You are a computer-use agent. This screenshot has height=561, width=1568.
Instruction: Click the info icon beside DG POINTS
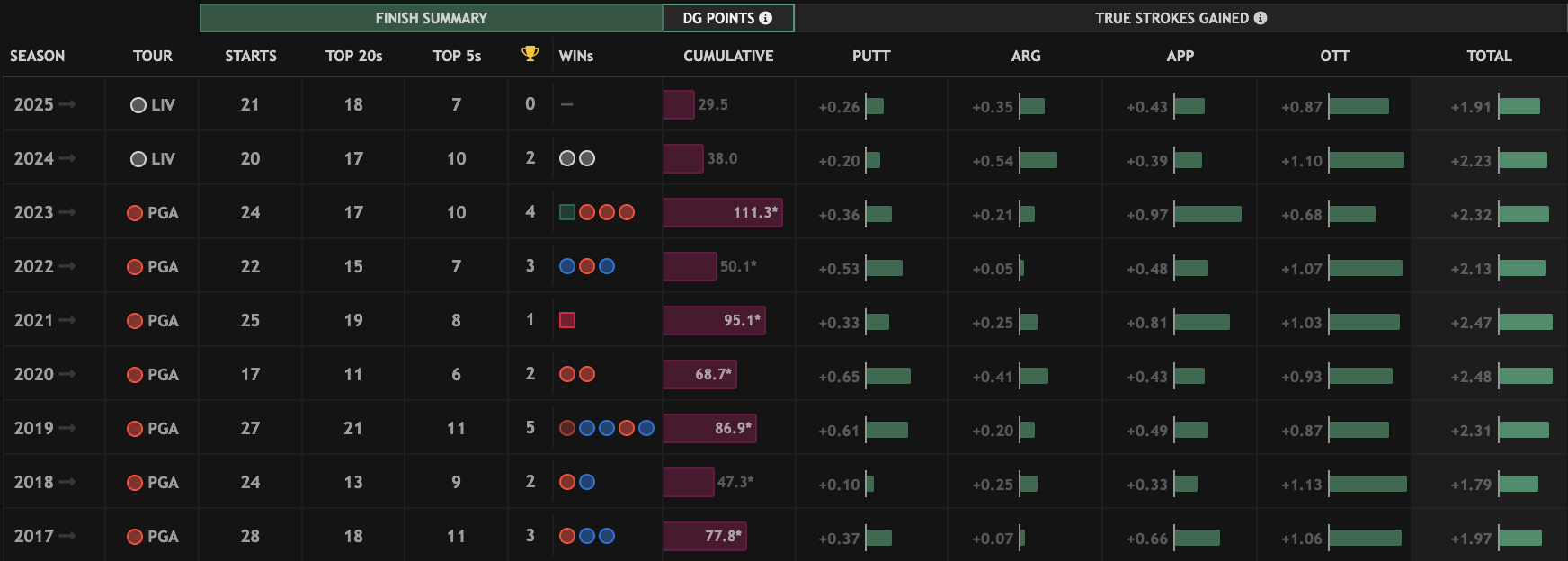[x=766, y=18]
